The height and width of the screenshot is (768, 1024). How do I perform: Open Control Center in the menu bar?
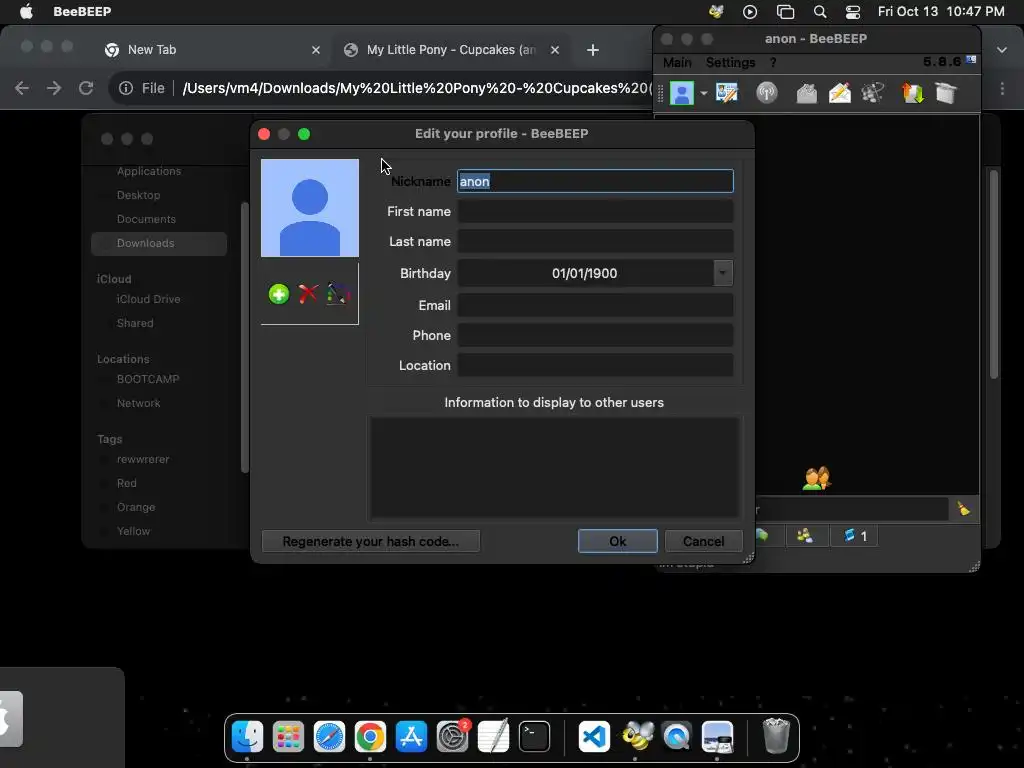click(x=853, y=11)
